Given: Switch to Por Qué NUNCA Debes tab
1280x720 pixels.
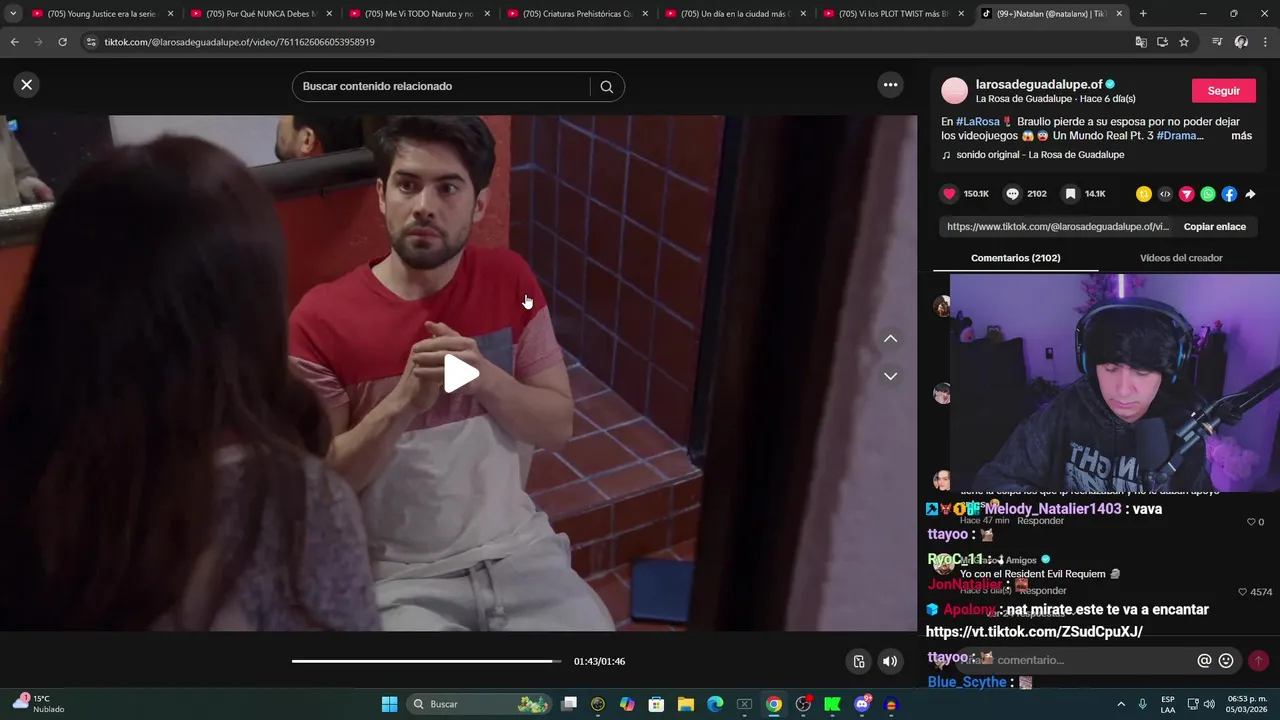Looking at the screenshot, I should pos(261,14).
